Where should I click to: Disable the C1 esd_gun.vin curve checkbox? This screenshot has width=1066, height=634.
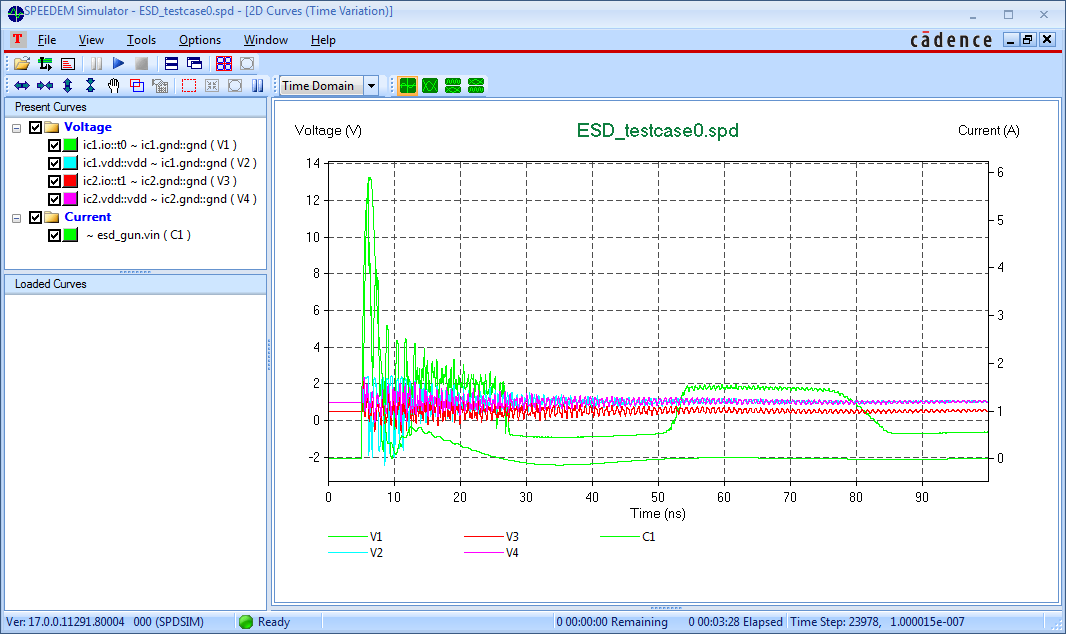coord(55,235)
